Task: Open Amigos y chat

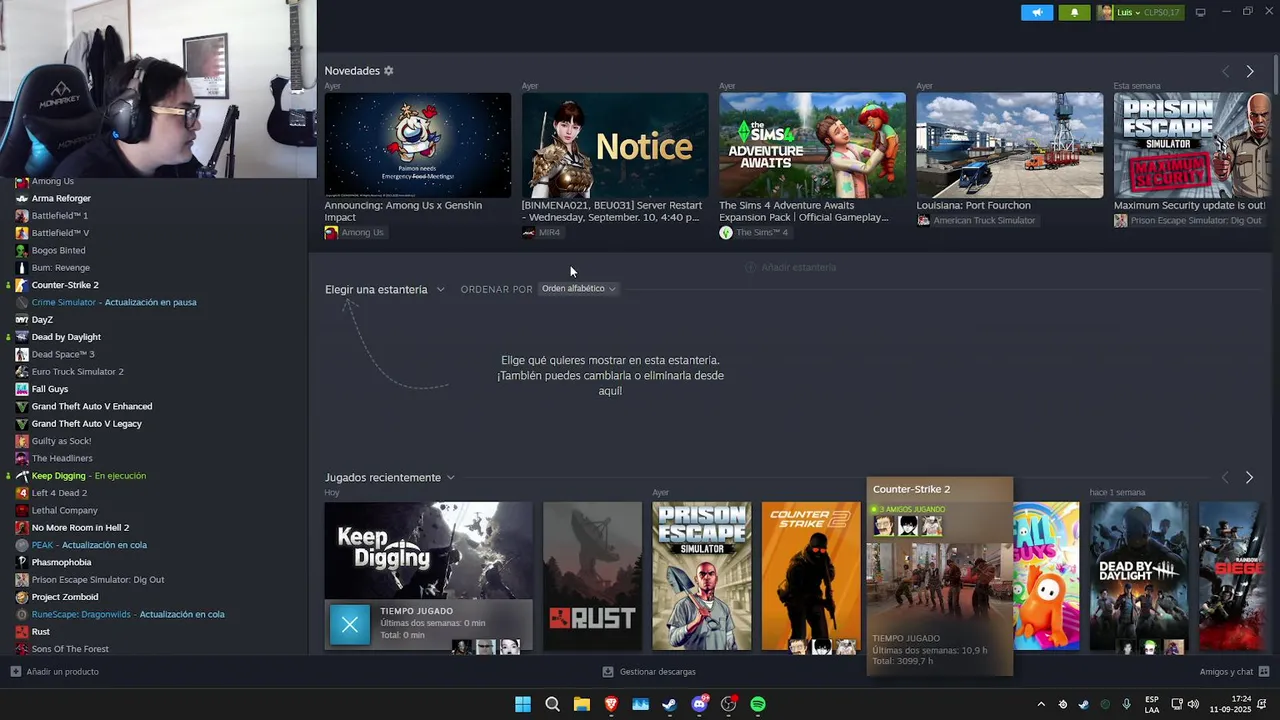Action: point(1234,672)
